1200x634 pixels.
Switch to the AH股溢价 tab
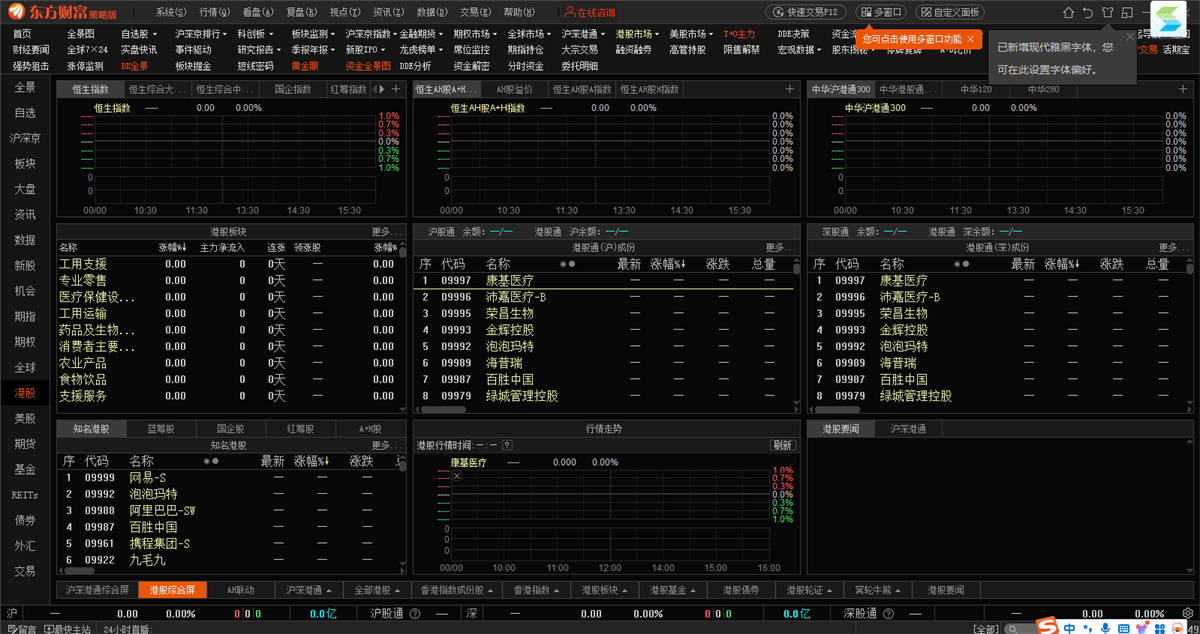515,89
